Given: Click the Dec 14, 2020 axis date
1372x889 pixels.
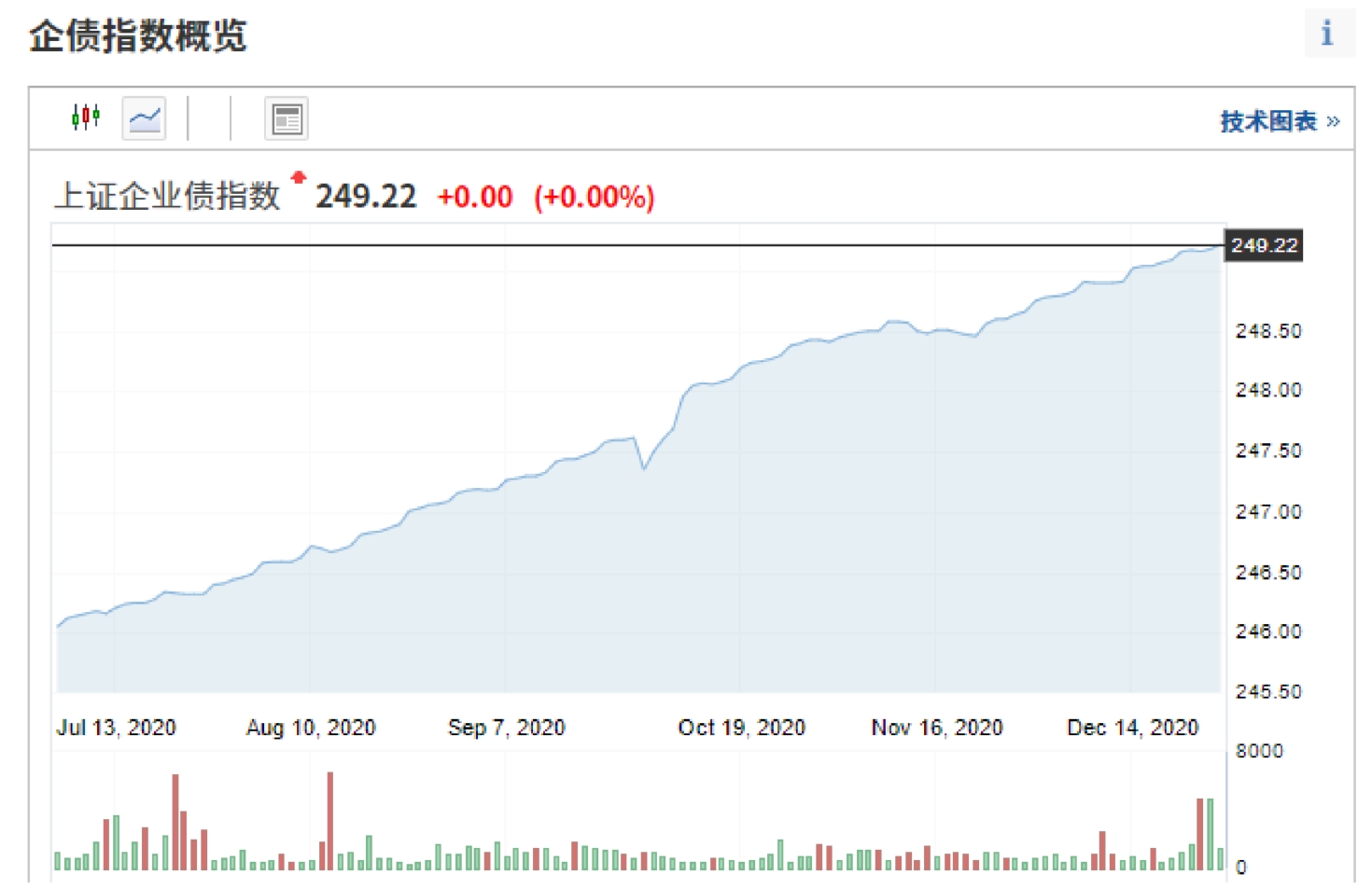Looking at the screenshot, I should point(1133,728).
